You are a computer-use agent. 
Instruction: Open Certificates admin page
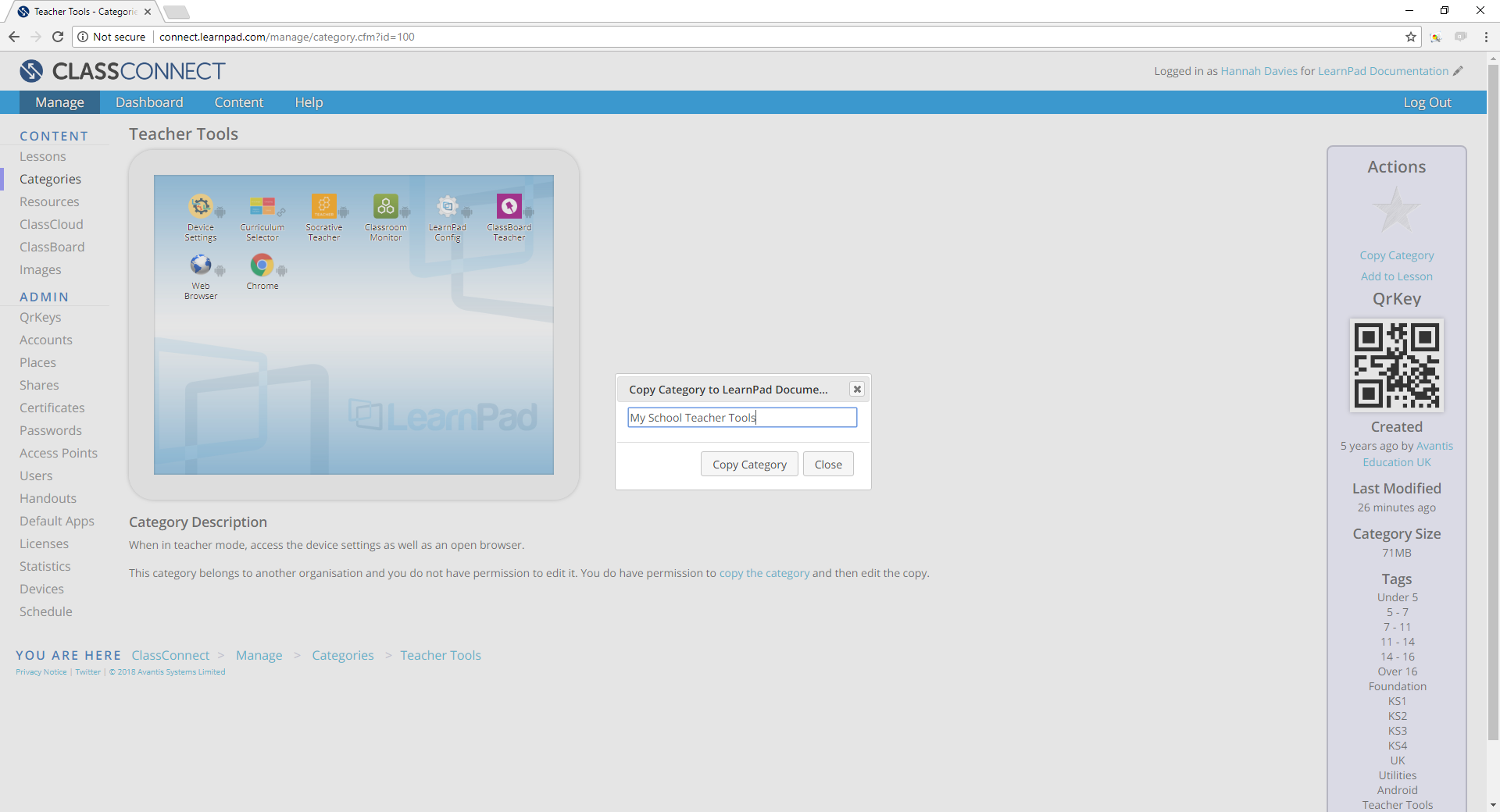(x=52, y=408)
